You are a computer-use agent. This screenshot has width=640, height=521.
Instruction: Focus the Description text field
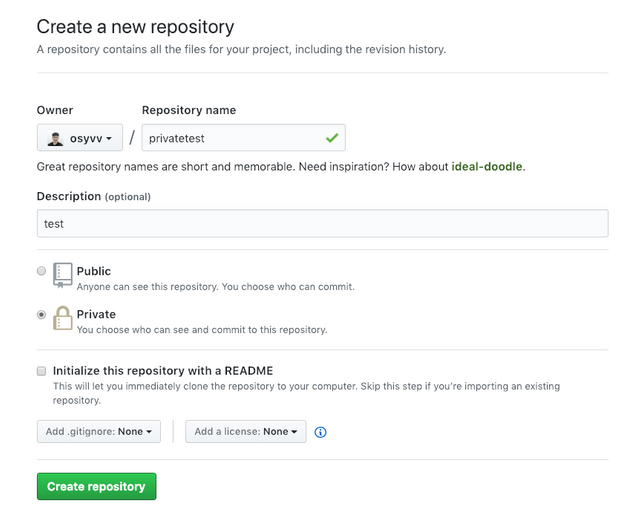(x=322, y=223)
